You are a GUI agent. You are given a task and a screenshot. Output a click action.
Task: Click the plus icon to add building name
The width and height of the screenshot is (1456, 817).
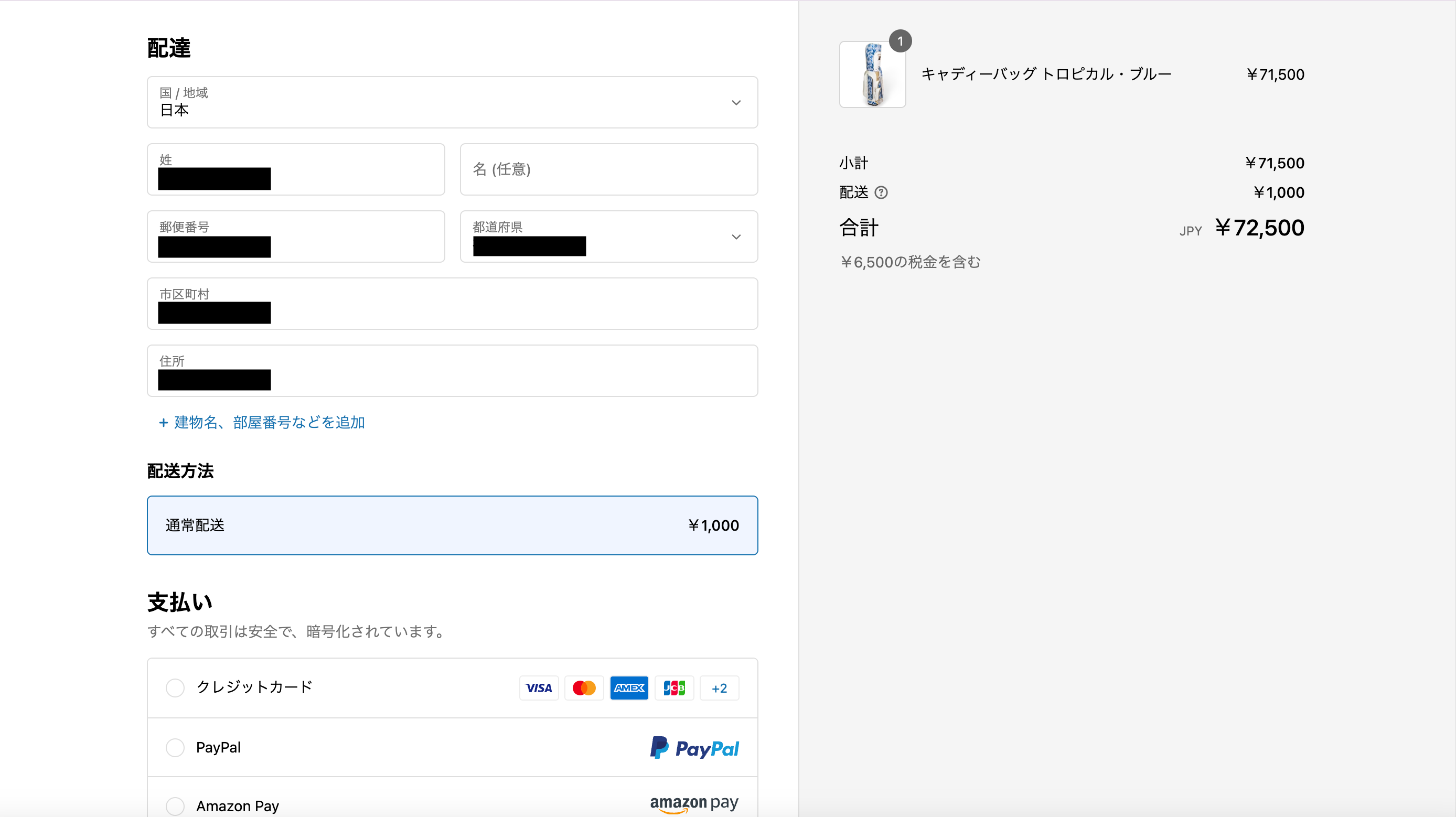[x=163, y=423]
